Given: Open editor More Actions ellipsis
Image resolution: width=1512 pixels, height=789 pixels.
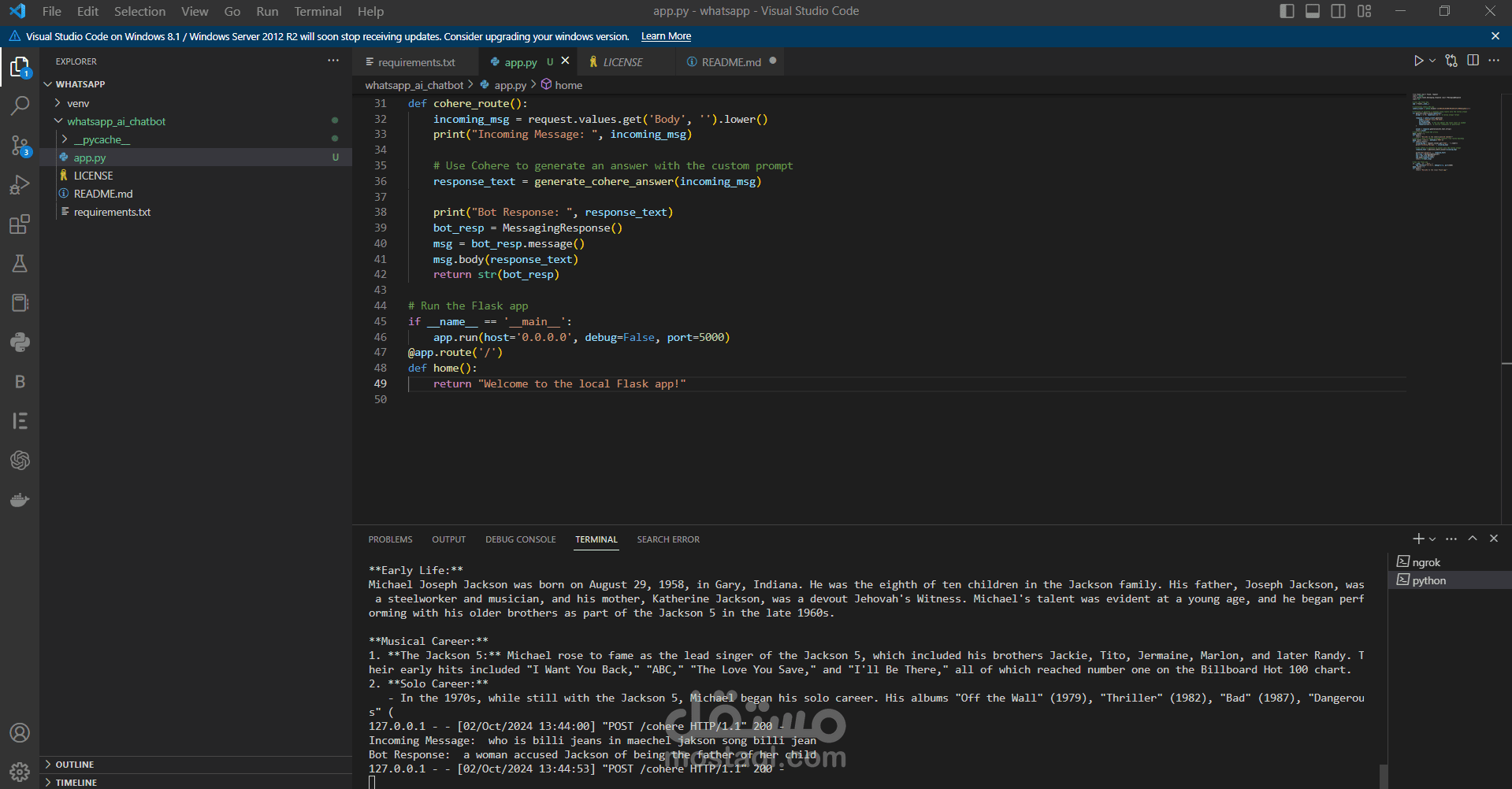Looking at the screenshot, I should coord(1494,61).
